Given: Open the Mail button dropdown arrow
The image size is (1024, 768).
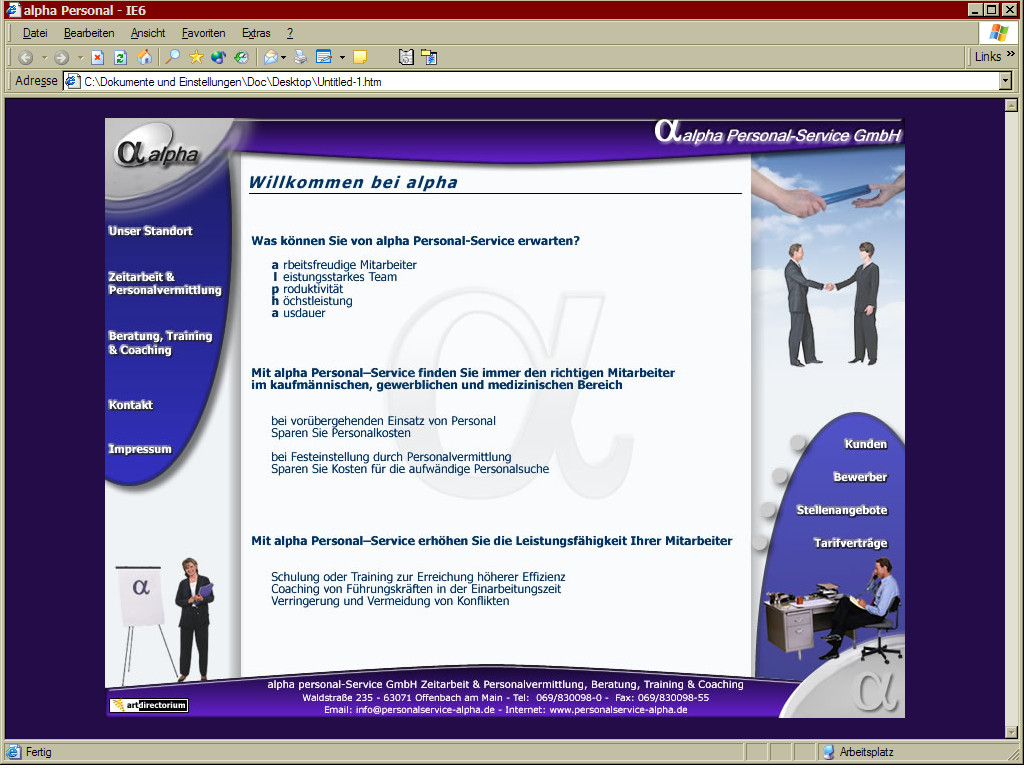Looking at the screenshot, I should [x=284, y=57].
